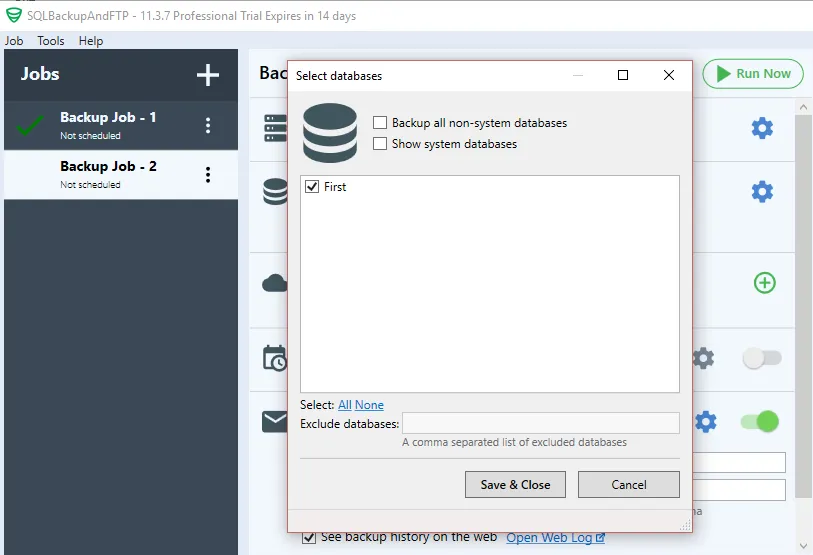Click the Save & Close button

515,484
